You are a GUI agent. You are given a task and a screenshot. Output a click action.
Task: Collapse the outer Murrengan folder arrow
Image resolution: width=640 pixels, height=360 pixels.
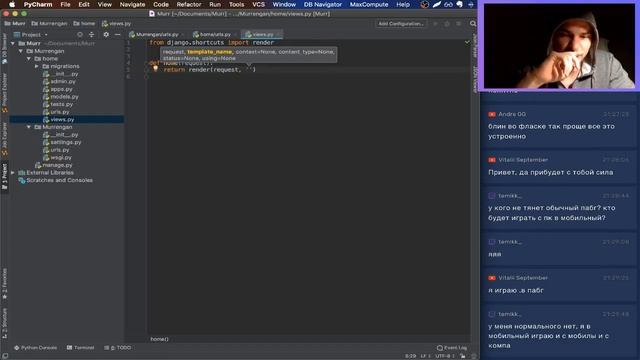click(21, 51)
